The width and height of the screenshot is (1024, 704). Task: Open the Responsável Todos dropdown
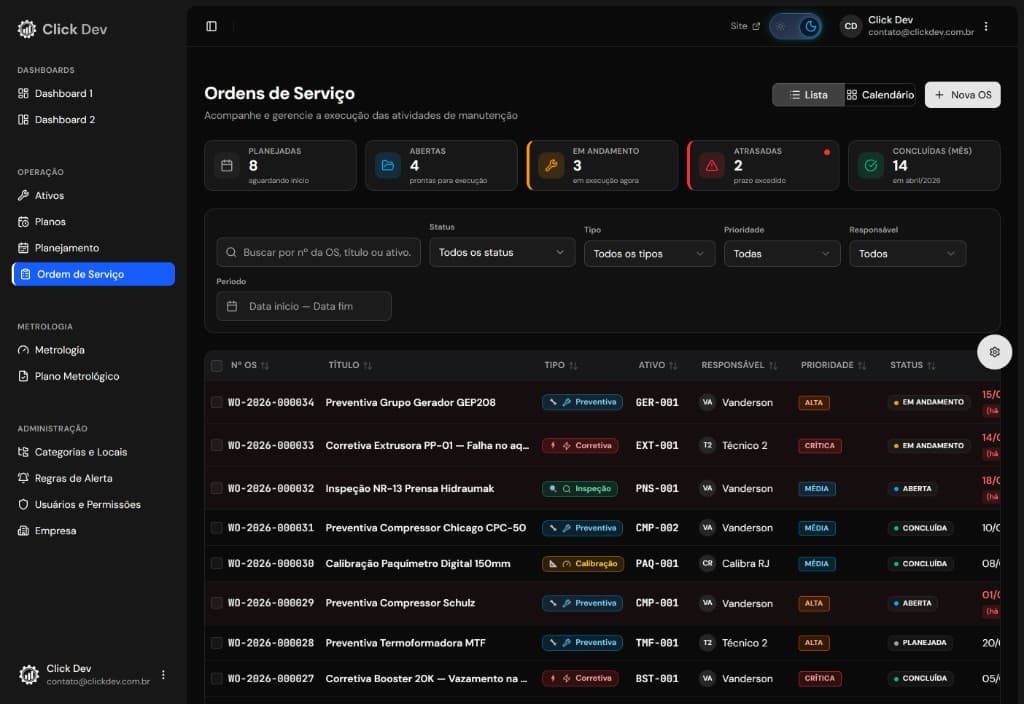(x=907, y=253)
